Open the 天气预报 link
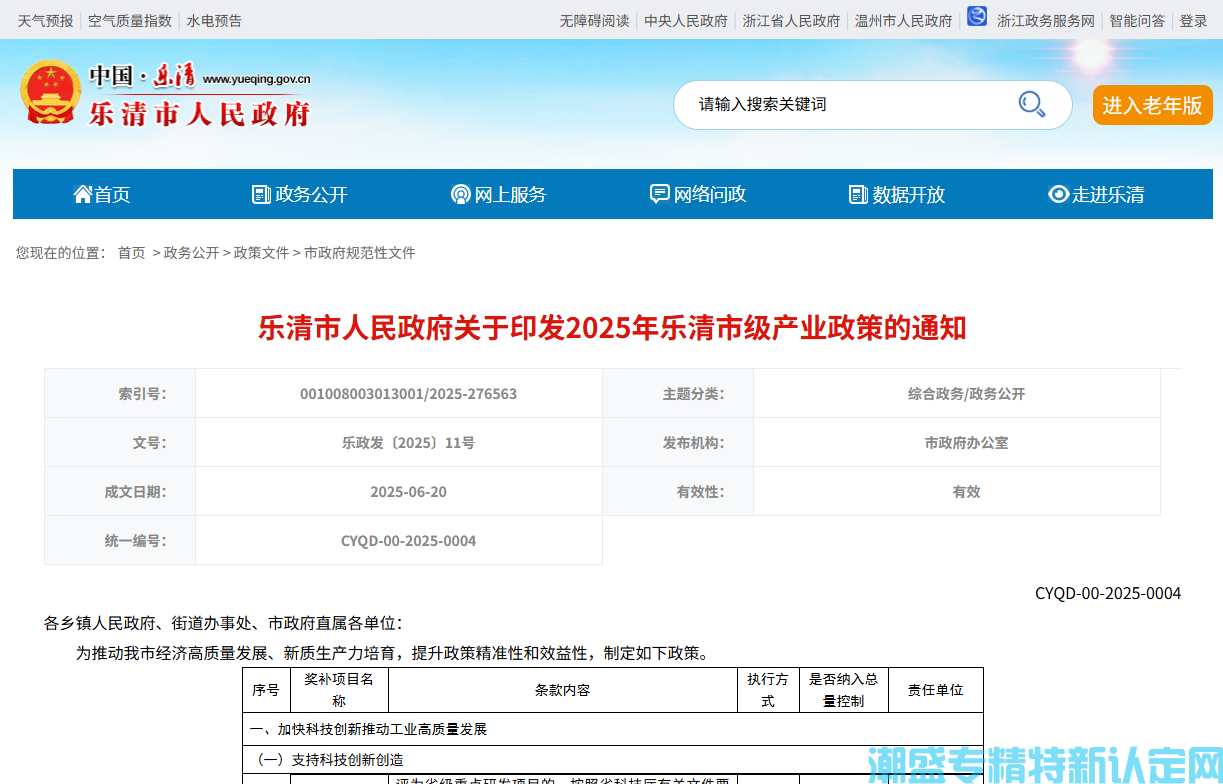Viewport: 1223px width, 784px height. (x=45, y=20)
